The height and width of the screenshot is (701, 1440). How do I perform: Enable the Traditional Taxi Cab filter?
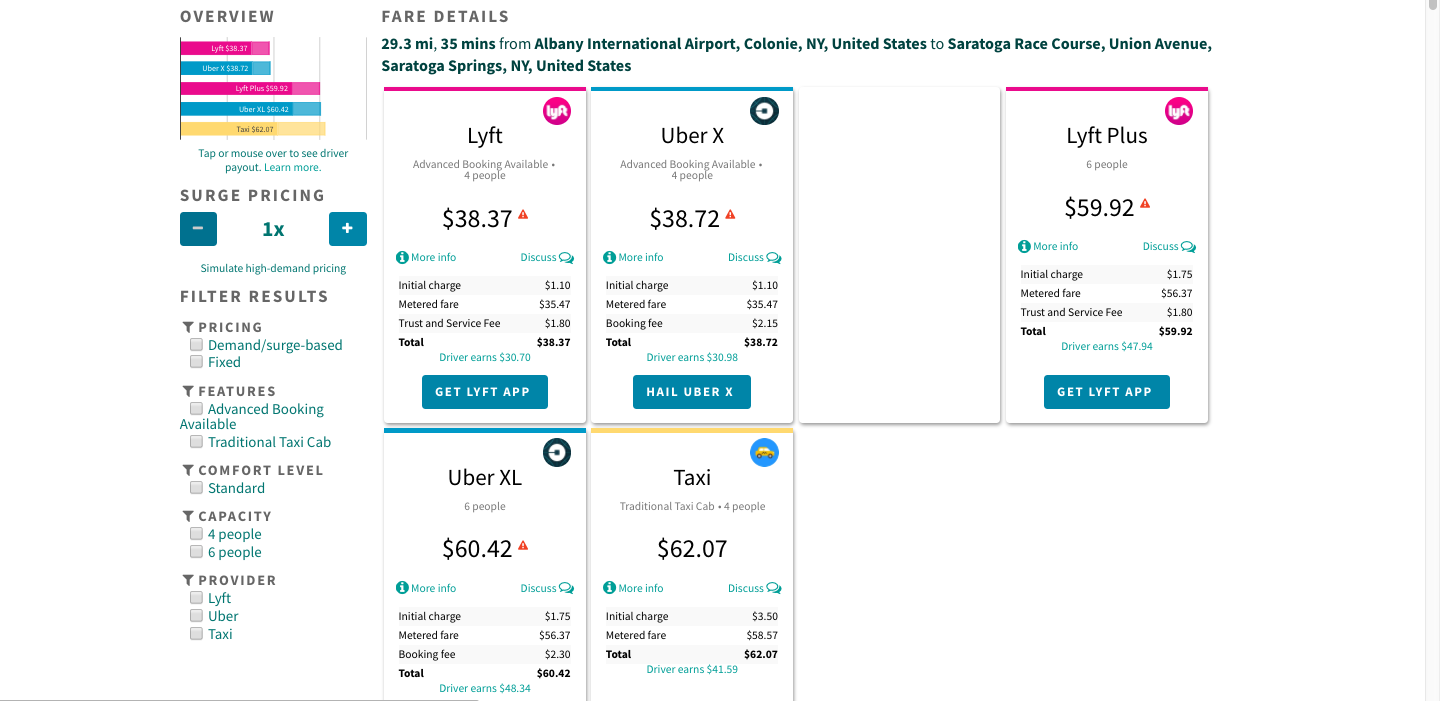click(x=196, y=441)
